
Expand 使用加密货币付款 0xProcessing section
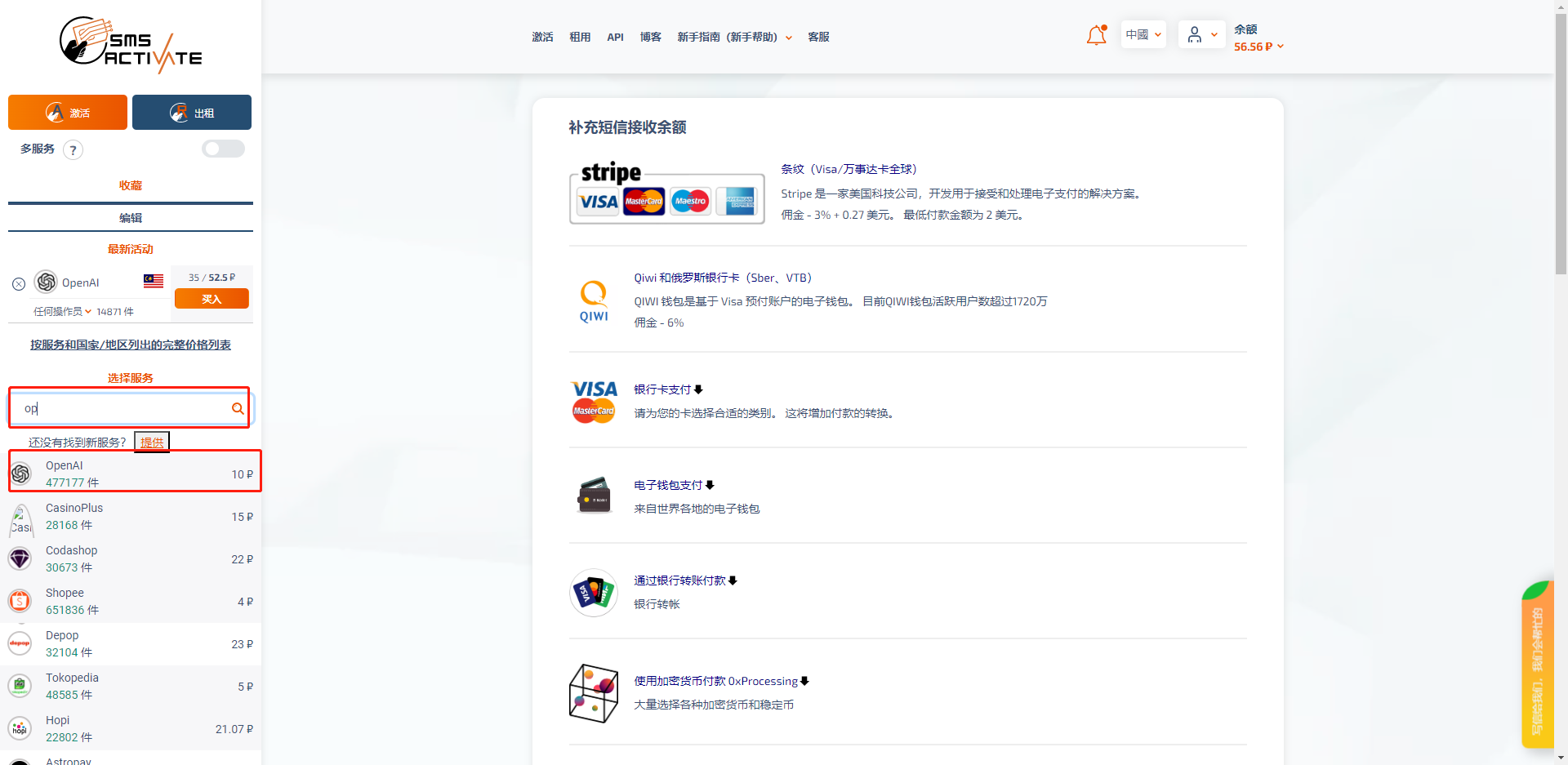pos(721,681)
